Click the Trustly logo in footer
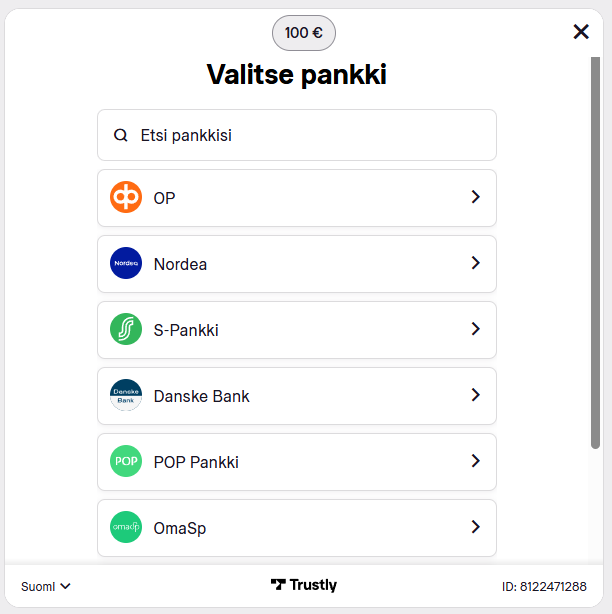Viewport: 612px width, 614px height. coord(304,586)
